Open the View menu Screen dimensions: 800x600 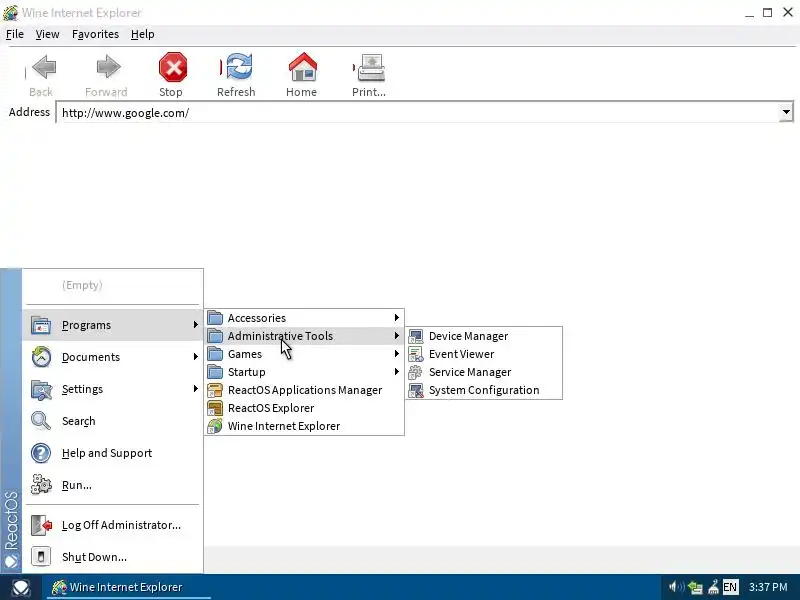pos(47,34)
